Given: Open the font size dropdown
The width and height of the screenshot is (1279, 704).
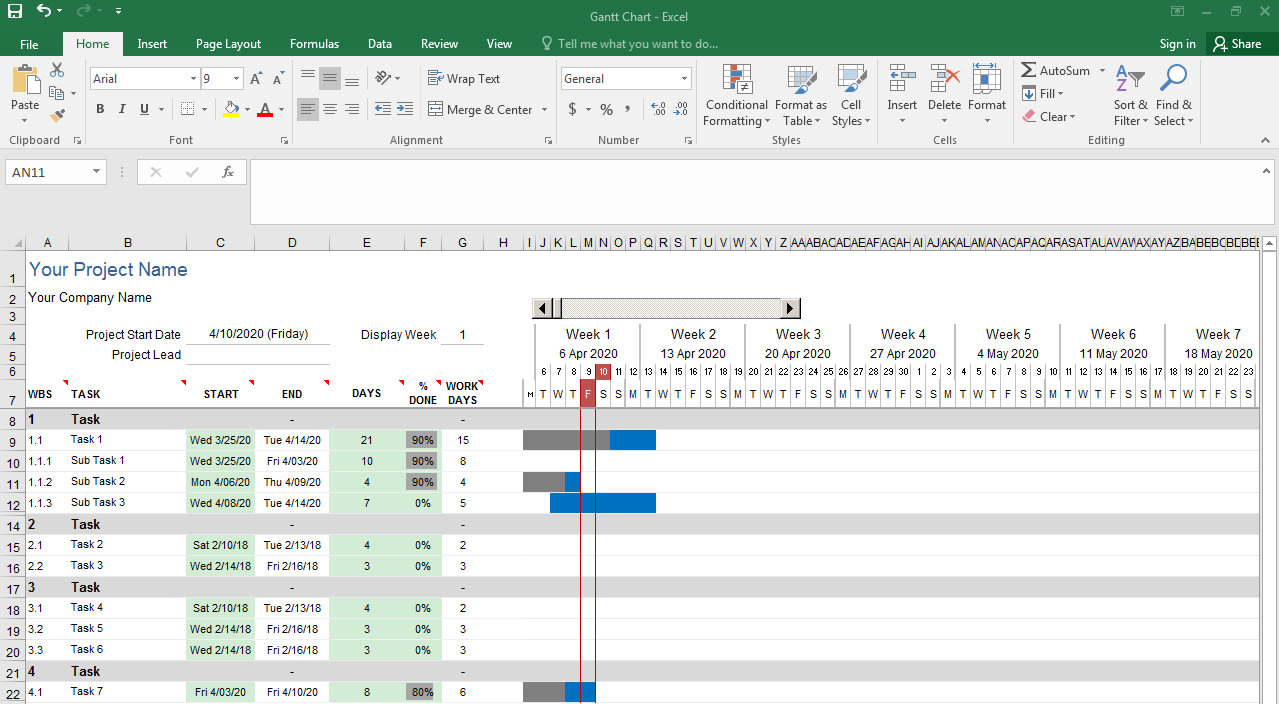Looking at the screenshot, I should pyautogui.click(x=235, y=78).
